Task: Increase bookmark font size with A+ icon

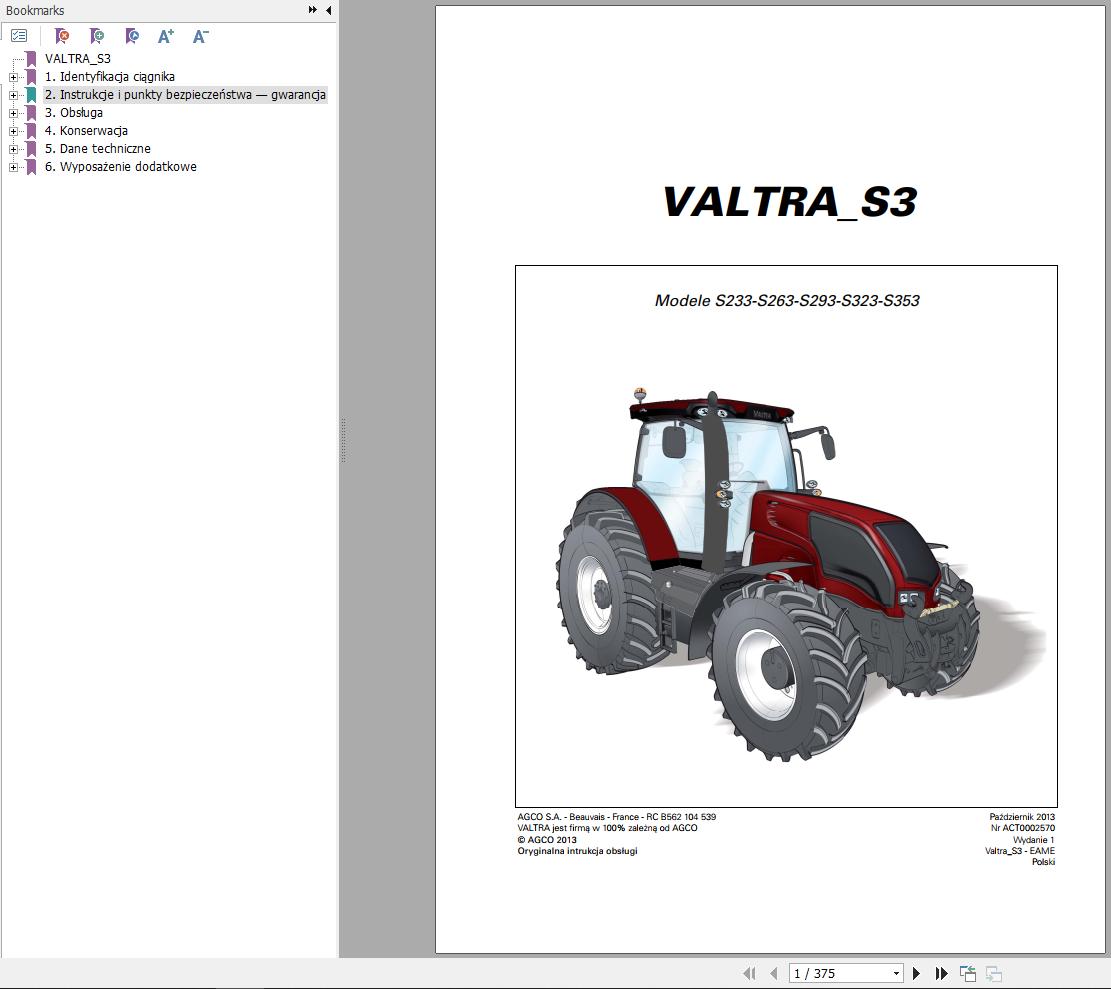Action: (166, 36)
